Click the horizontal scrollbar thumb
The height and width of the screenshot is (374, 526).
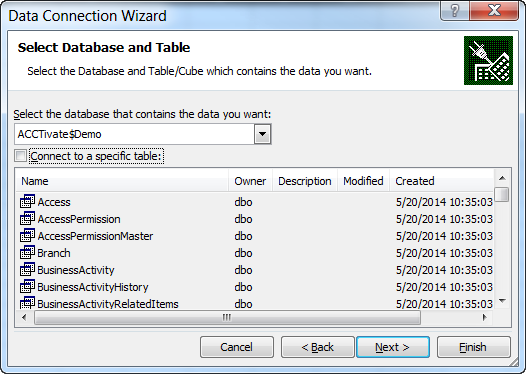coord(227,317)
